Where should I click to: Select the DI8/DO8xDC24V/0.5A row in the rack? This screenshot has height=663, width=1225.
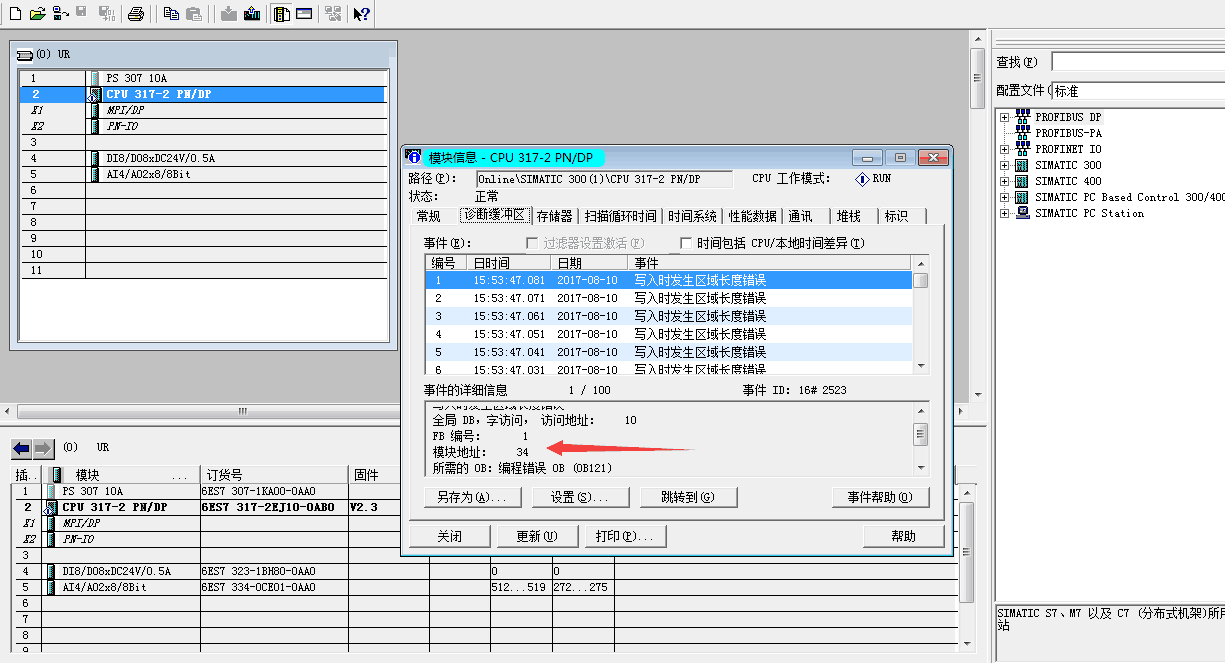click(x=203, y=158)
